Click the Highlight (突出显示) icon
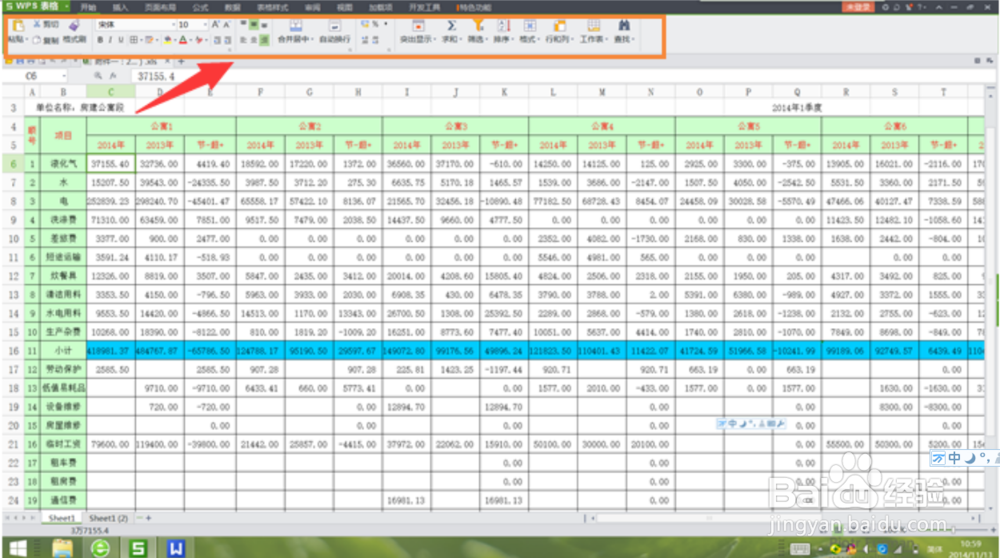Image resolution: width=1000 pixels, height=558 pixels. point(418,26)
